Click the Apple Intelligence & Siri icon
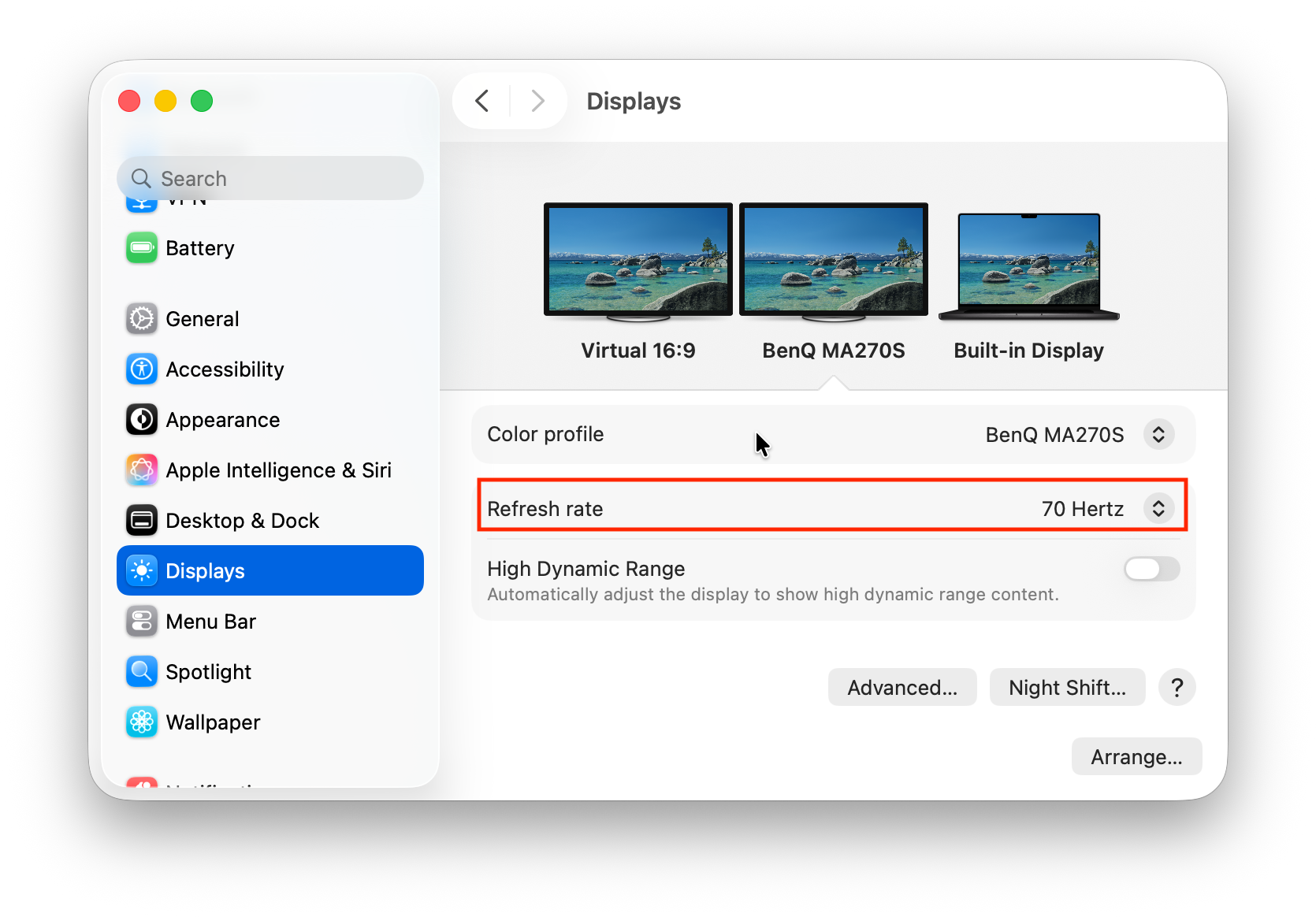This screenshot has width=1316, height=917. tap(142, 470)
